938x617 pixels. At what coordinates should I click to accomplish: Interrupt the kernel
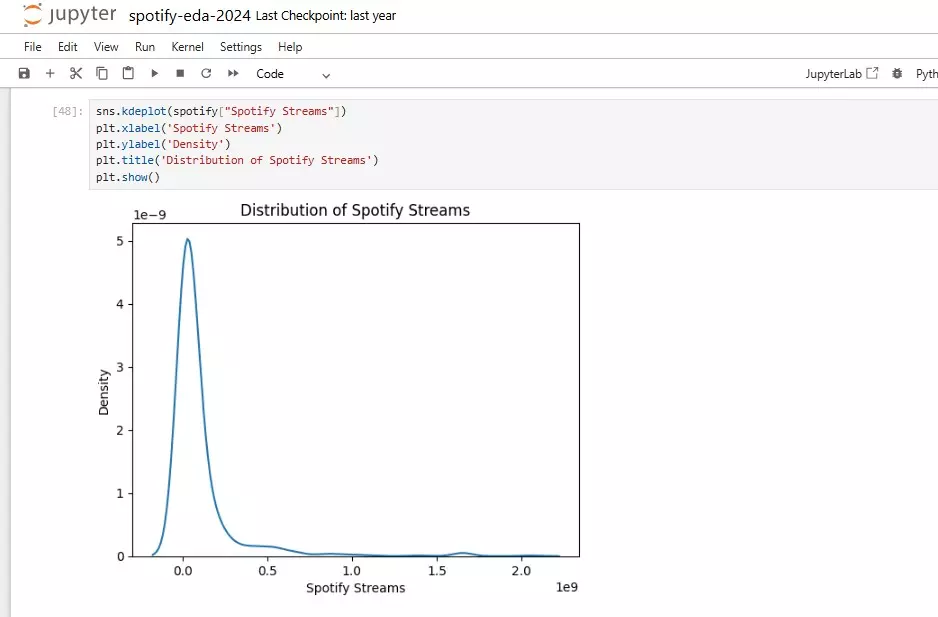point(180,73)
